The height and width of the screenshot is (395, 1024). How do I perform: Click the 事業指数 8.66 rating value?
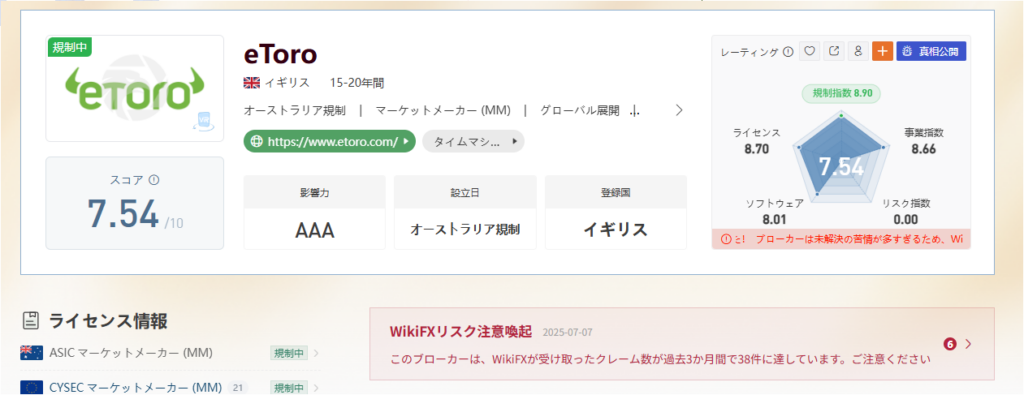pos(924,149)
